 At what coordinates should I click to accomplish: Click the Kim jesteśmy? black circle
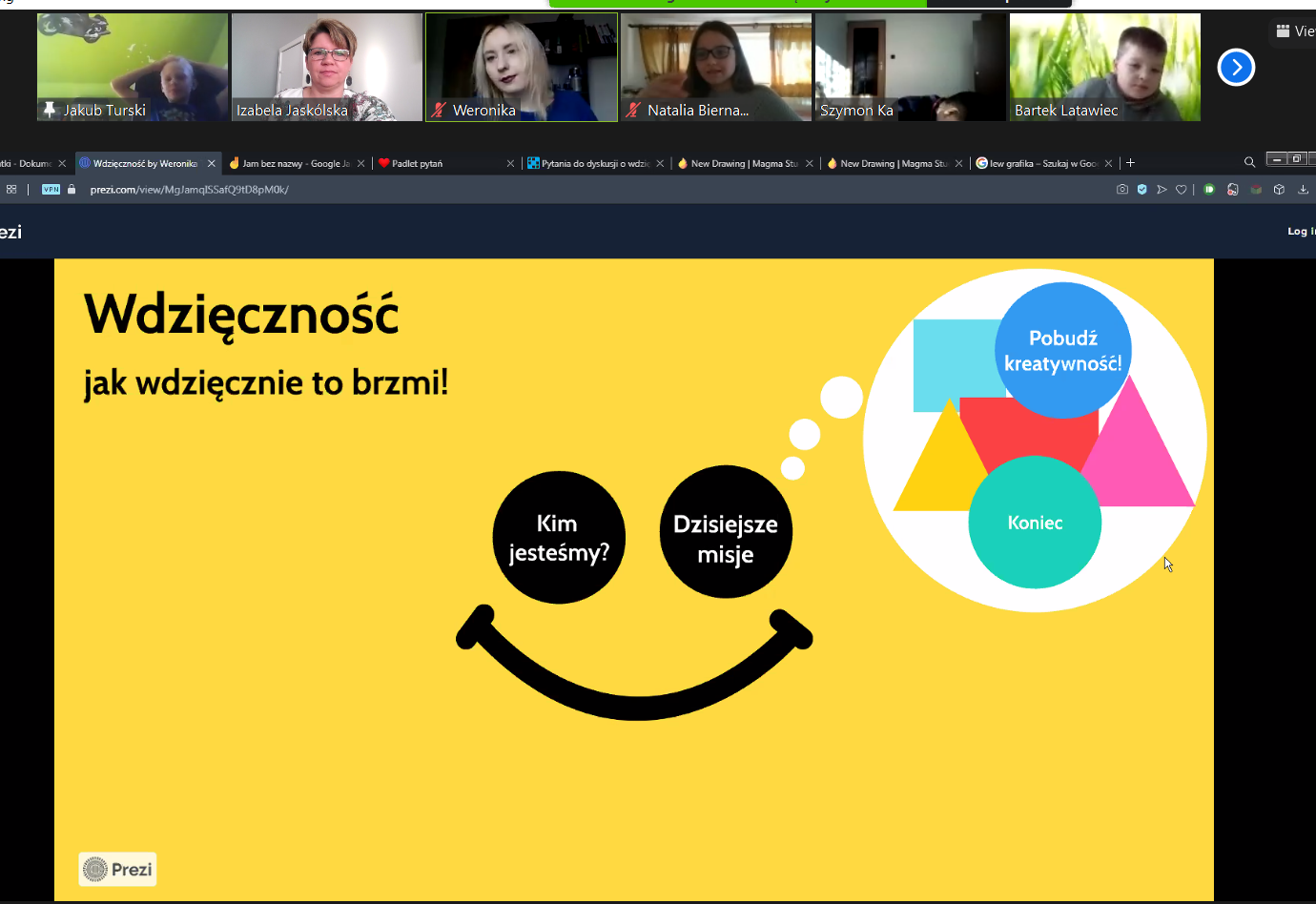pos(559,538)
